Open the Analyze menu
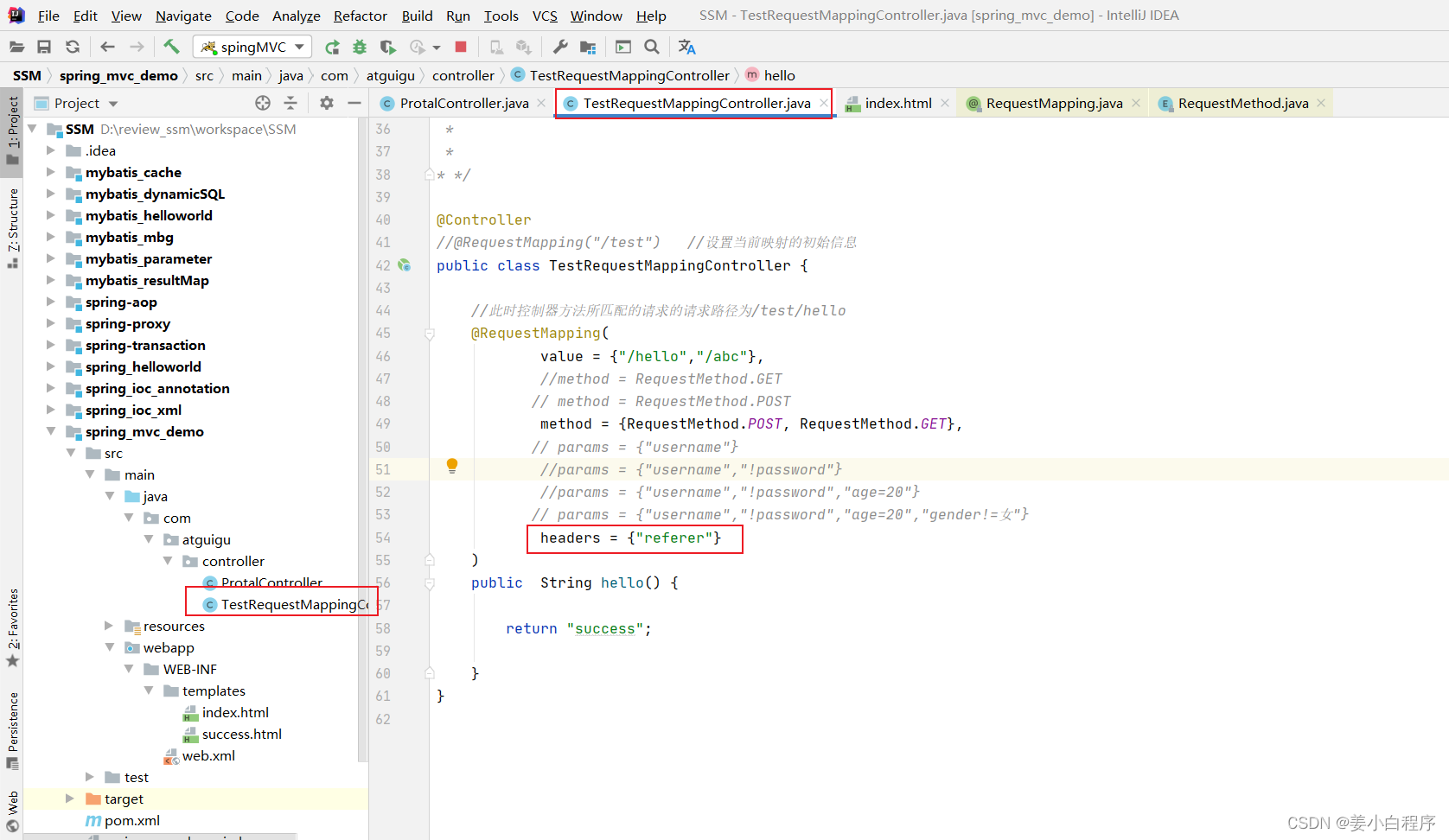 coord(296,16)
